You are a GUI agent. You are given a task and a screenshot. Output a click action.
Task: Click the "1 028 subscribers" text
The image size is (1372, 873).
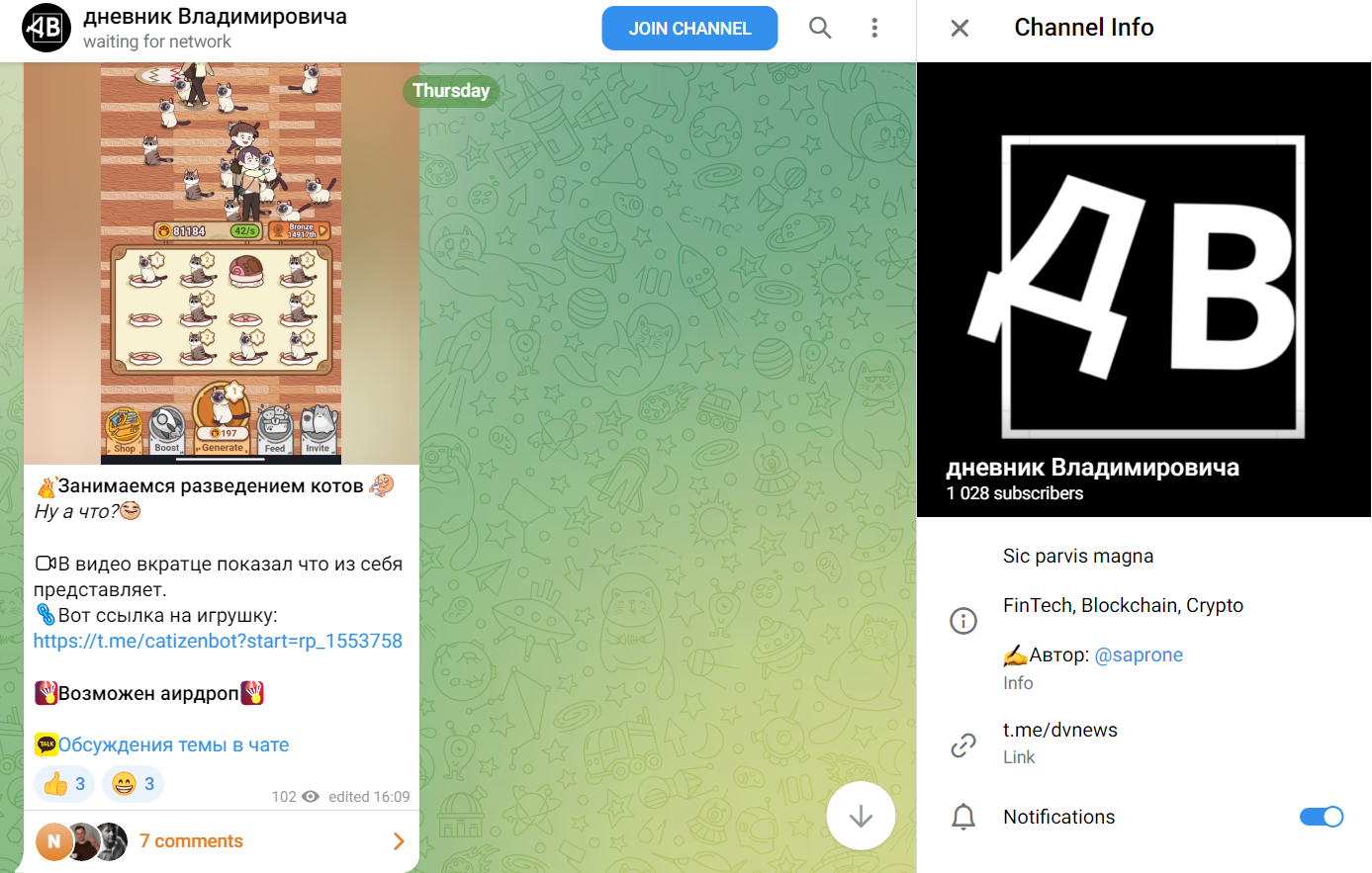click(x=1015, y=493)
